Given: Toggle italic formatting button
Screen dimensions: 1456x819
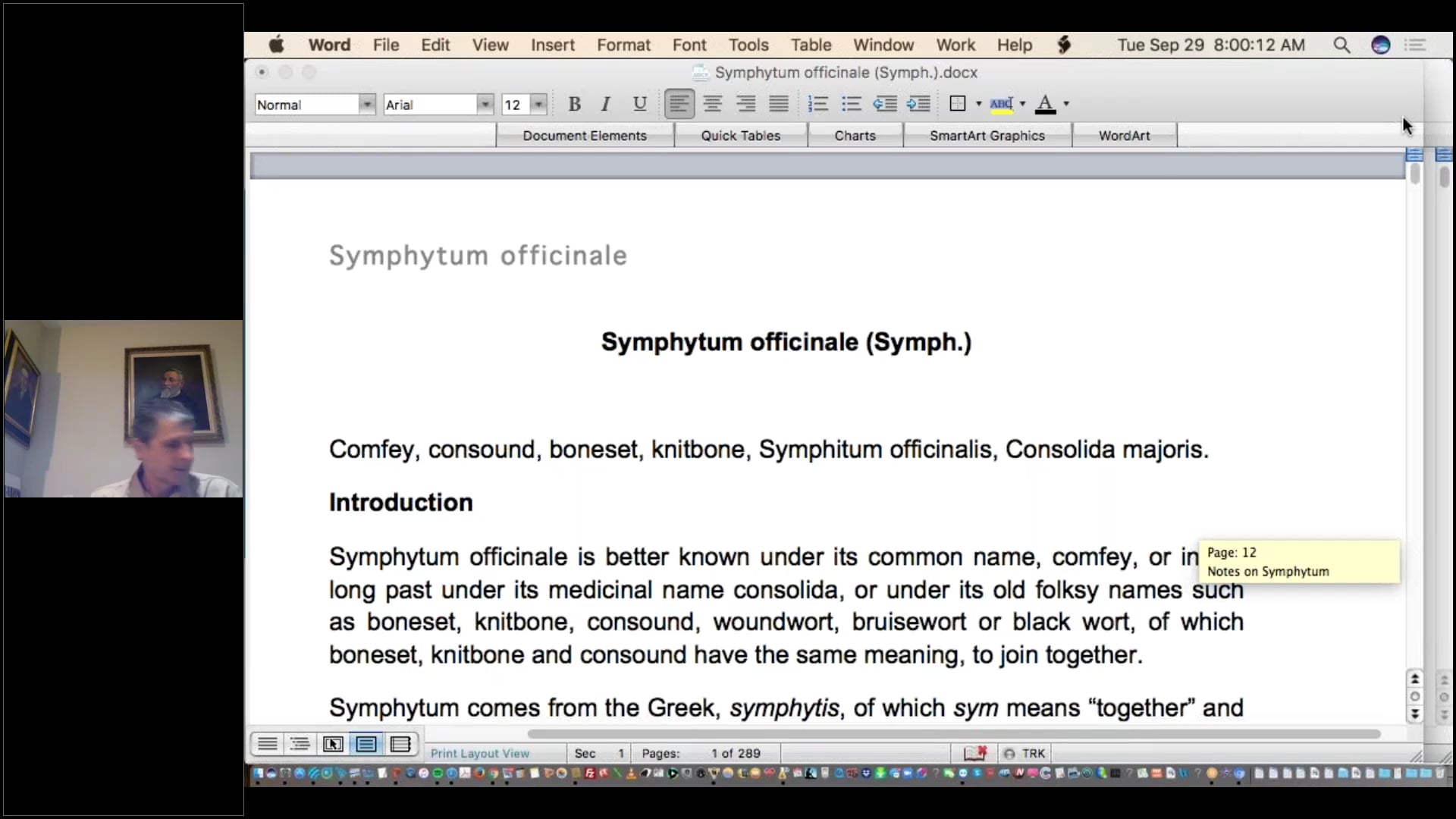Looking at the screenshot, I should (605, 104).
